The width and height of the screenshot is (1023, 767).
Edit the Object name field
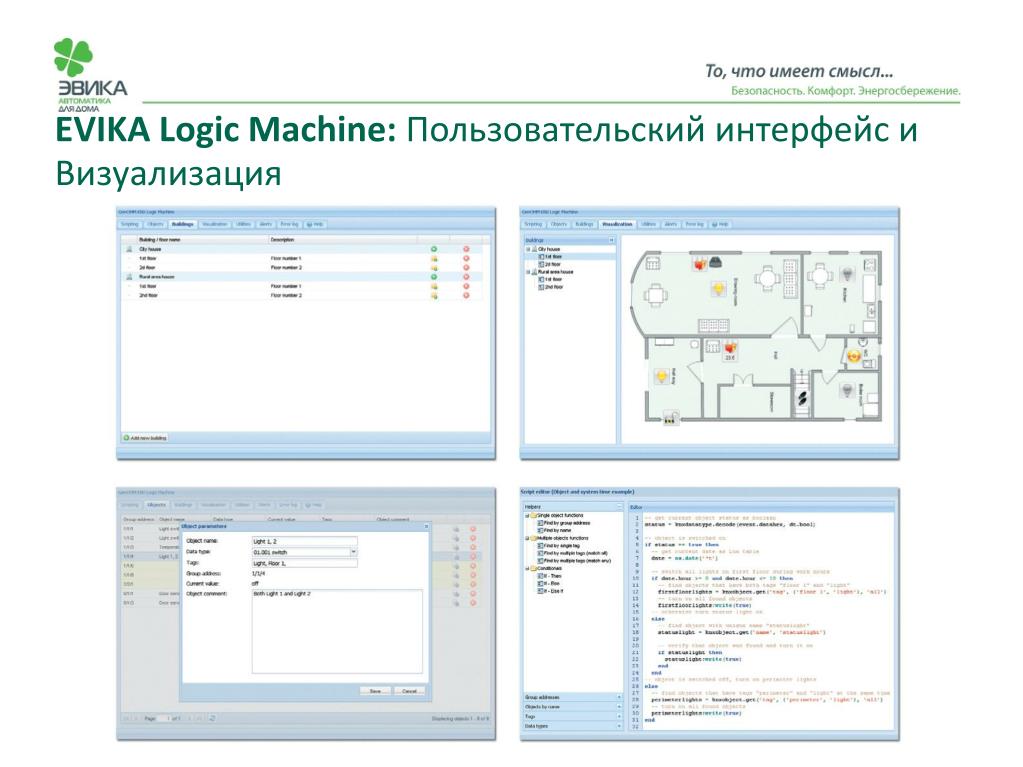(x=305, y=541)
